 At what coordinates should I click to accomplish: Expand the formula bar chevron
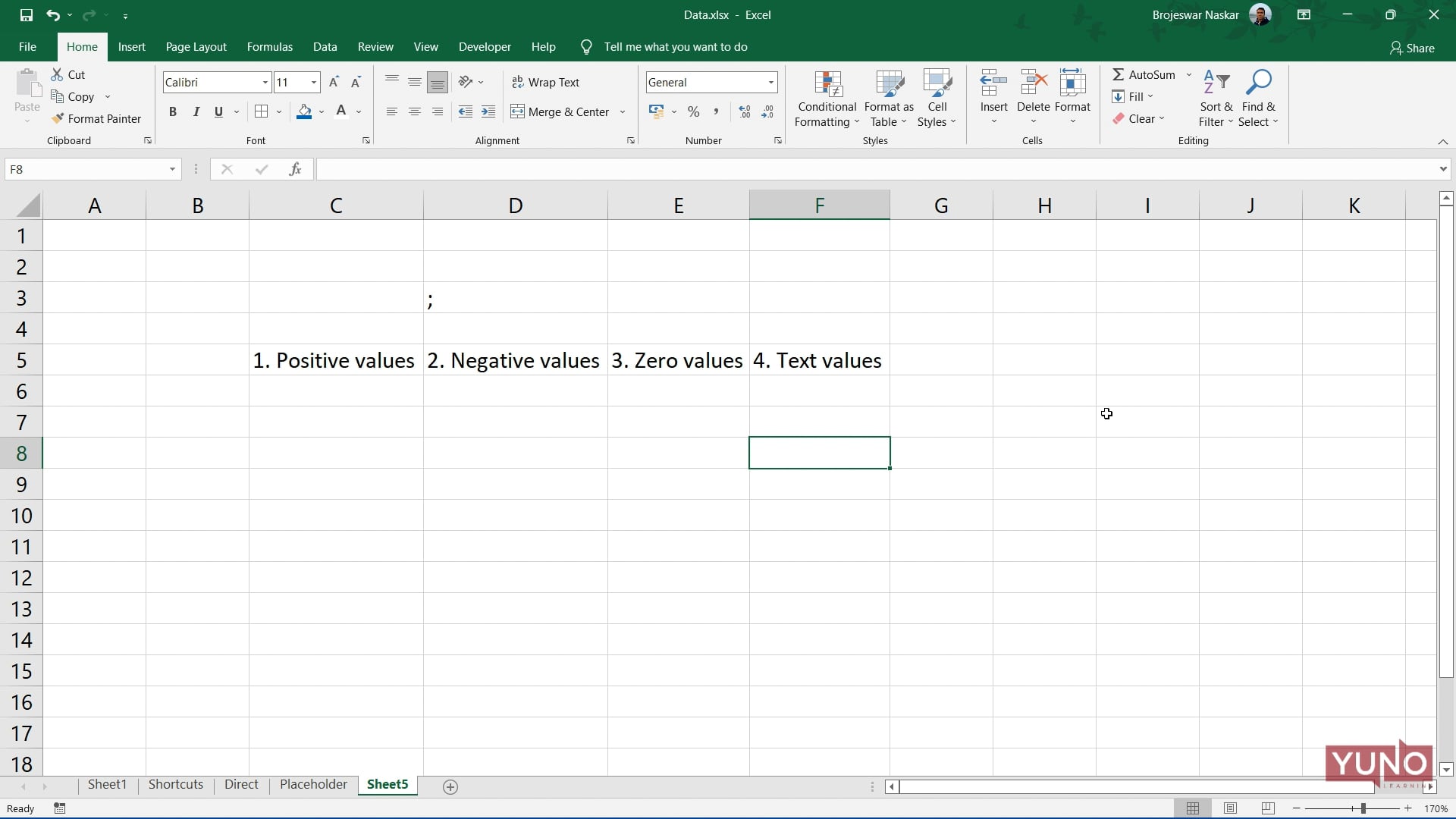pos(1442,169)
